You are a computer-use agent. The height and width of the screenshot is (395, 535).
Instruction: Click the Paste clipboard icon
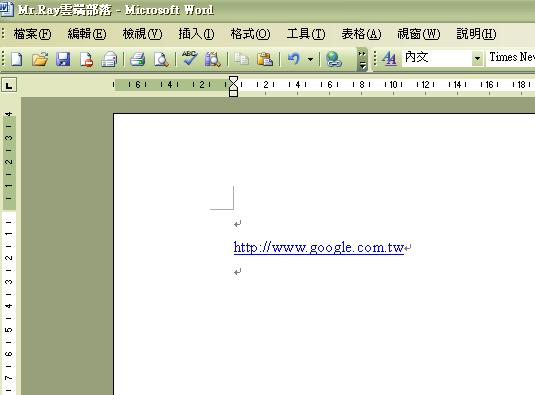(265, 59)
